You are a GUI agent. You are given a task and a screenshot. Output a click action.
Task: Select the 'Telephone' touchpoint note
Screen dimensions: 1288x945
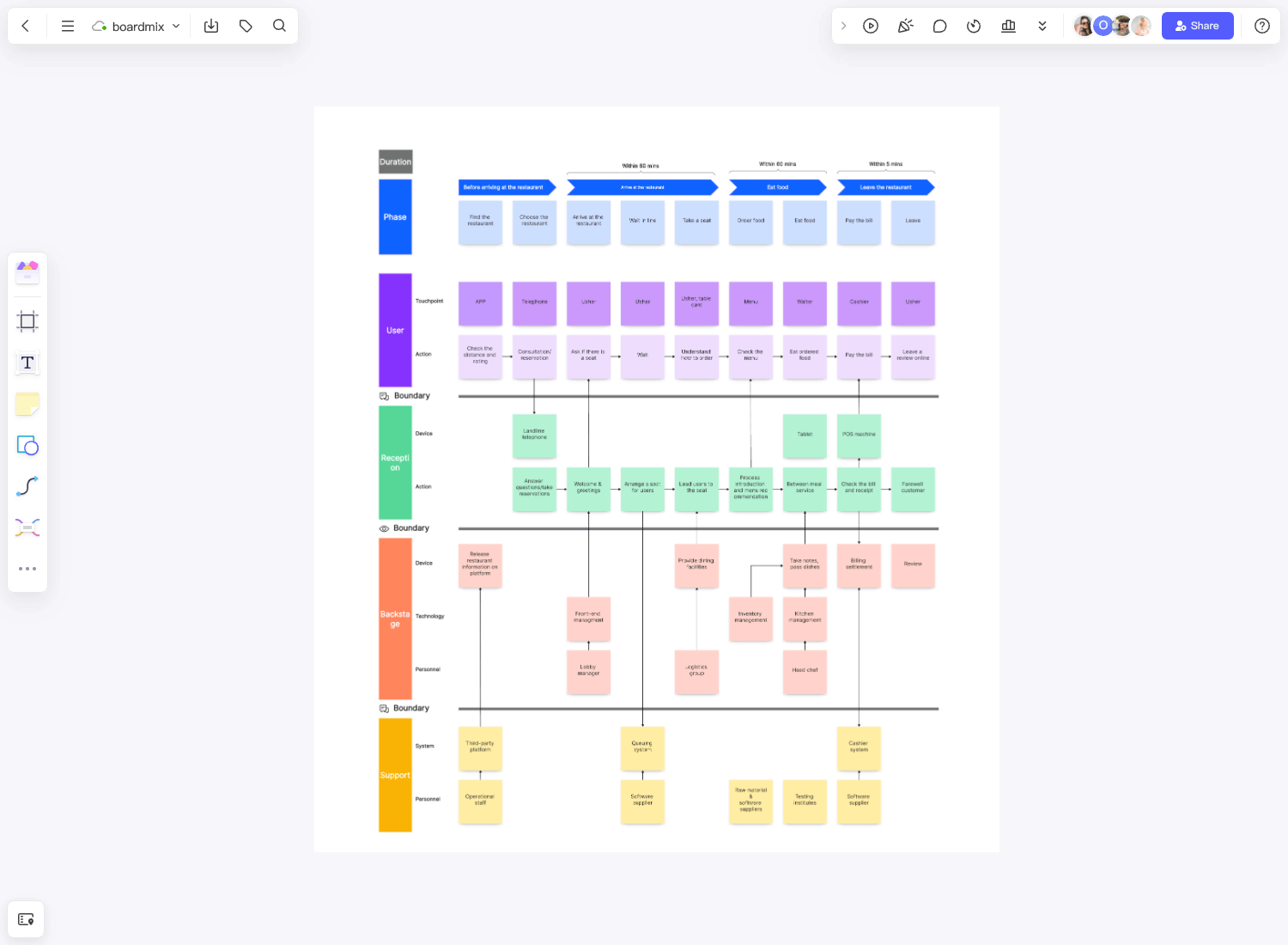point(534,303)
